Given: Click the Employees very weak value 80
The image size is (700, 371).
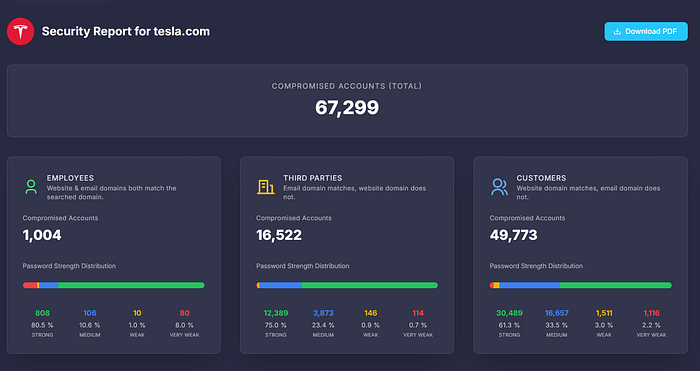Looking at the screenshot, I should tap(184, 313).
